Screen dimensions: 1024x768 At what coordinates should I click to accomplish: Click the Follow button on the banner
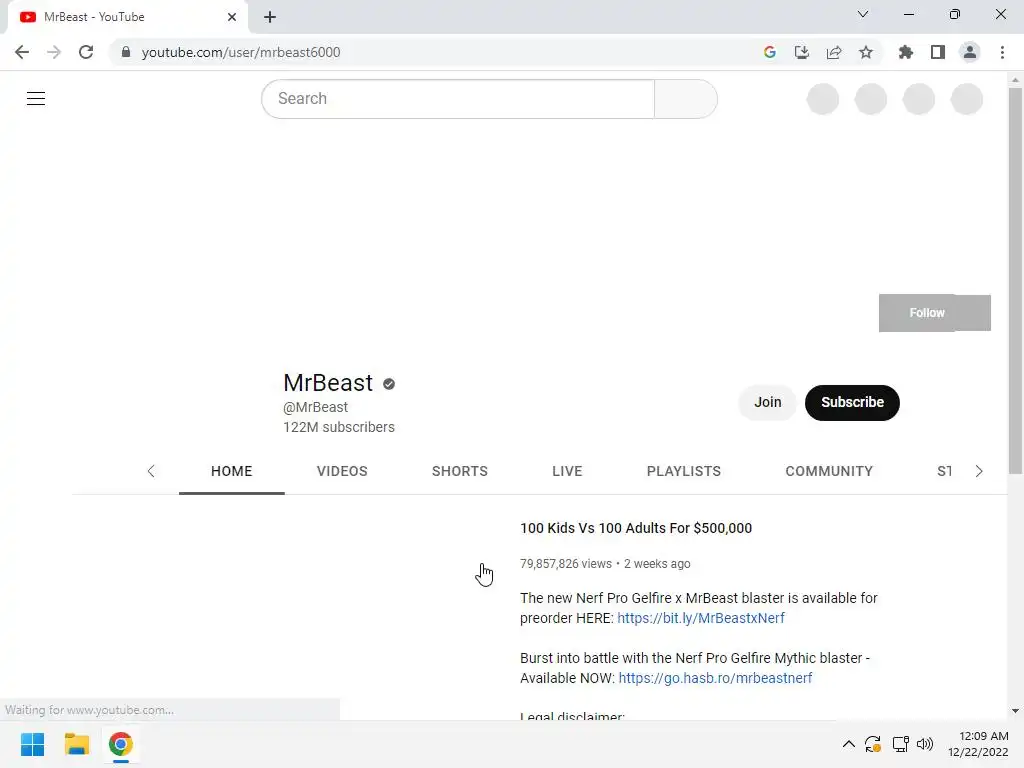coord(935,313)
